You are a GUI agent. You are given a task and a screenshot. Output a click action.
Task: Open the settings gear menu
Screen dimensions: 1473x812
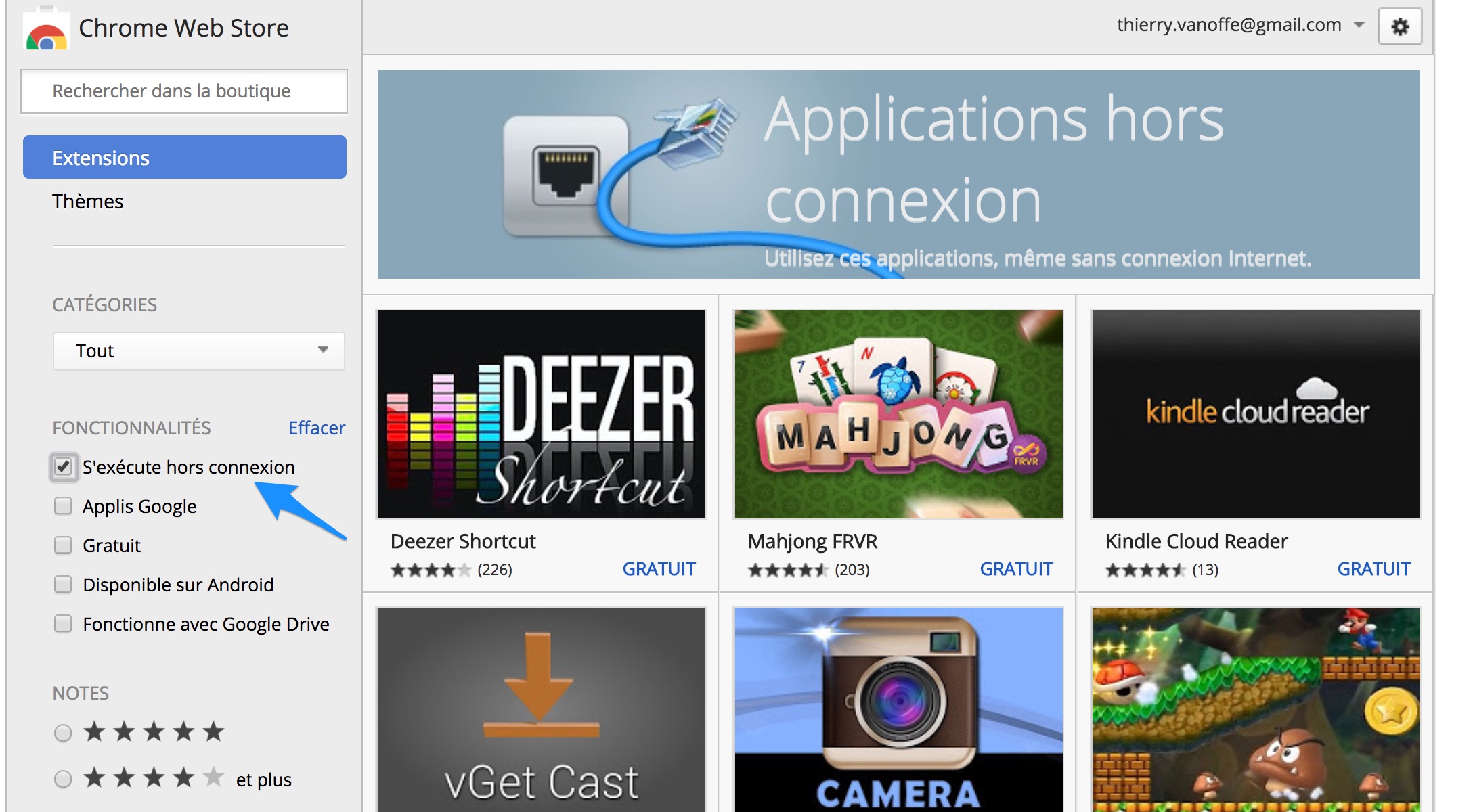click(1400, 26)
